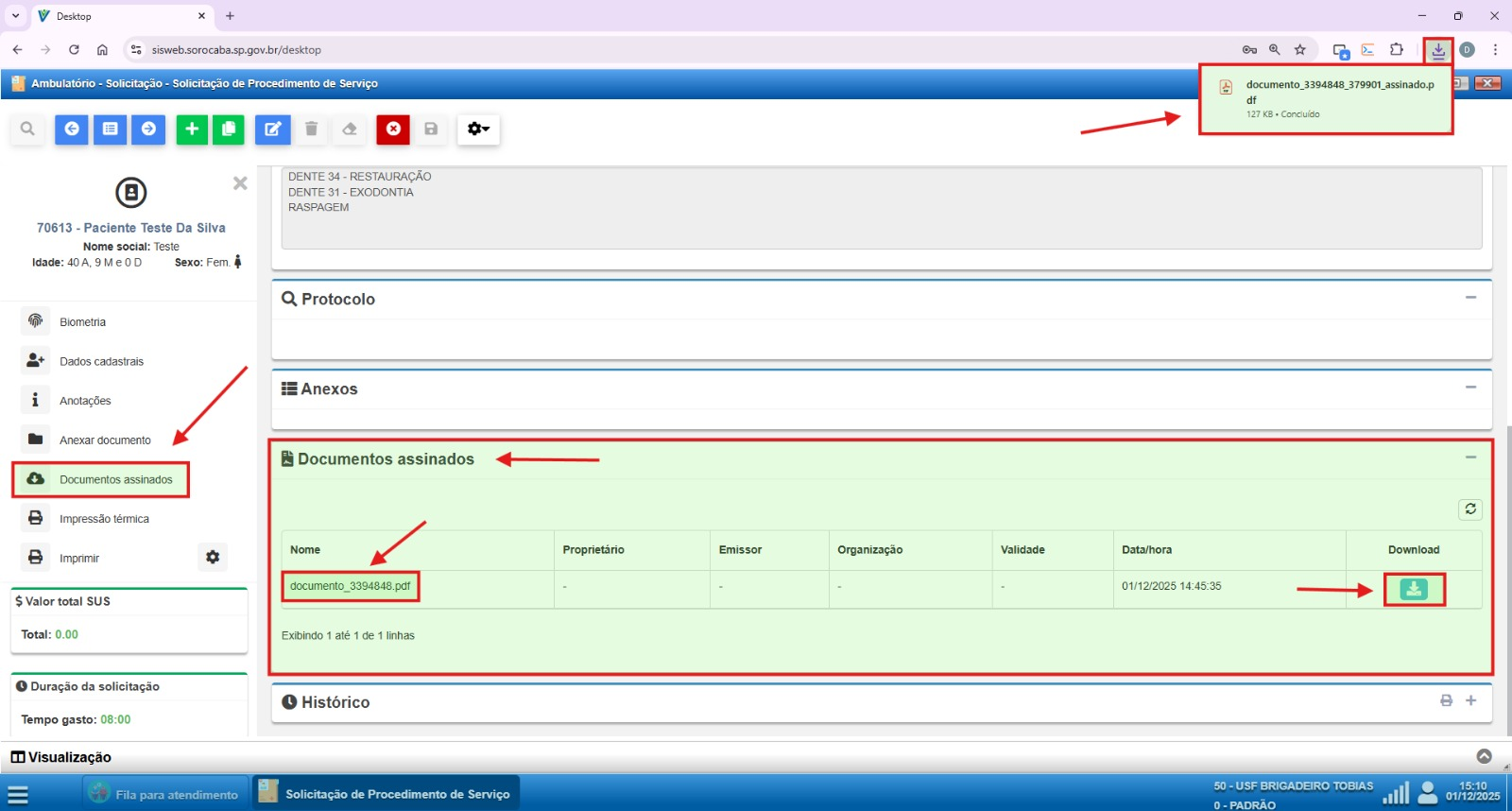The height and width of the screenshot is (811, 1512).
Task: Collapse the Protocolo panel
Action: click(x=1470, y=298)
